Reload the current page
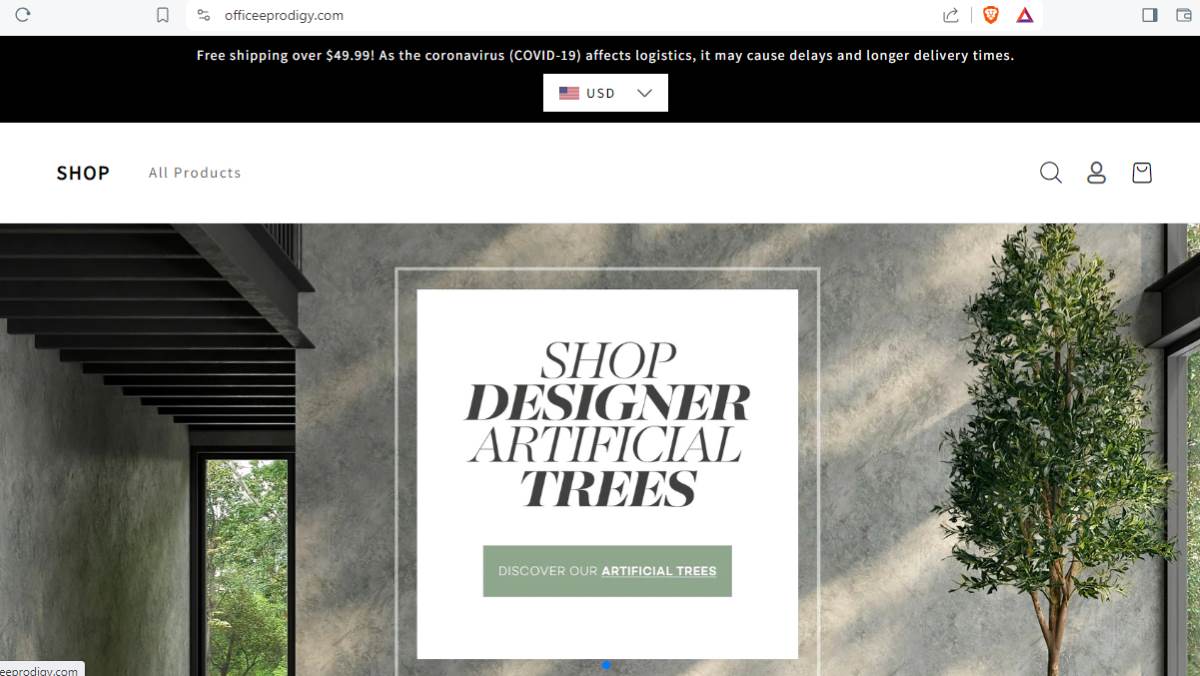Viewport: 1200px width, 676px height. click(23, 15)
